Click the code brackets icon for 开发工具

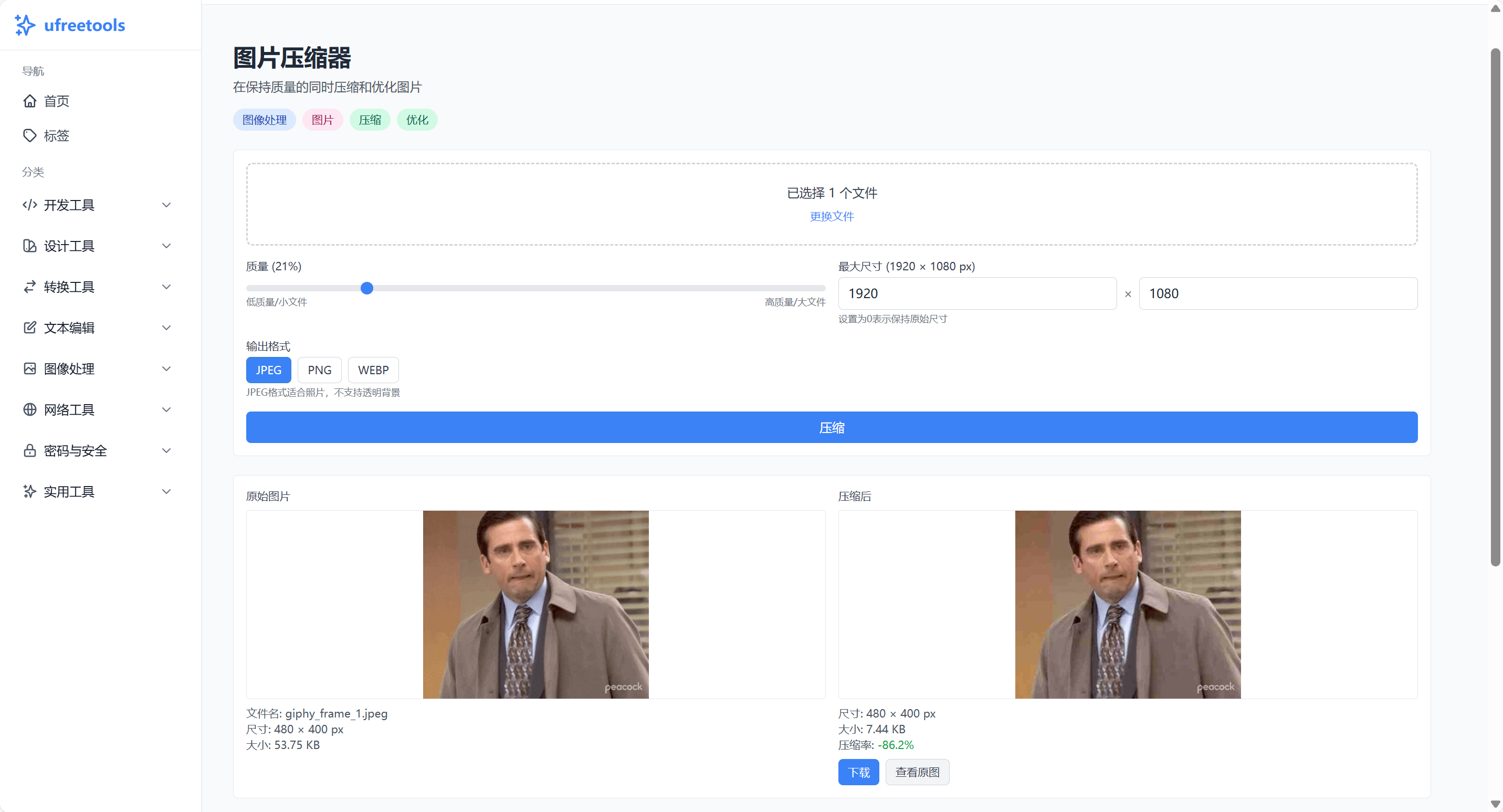pos(30,205)
